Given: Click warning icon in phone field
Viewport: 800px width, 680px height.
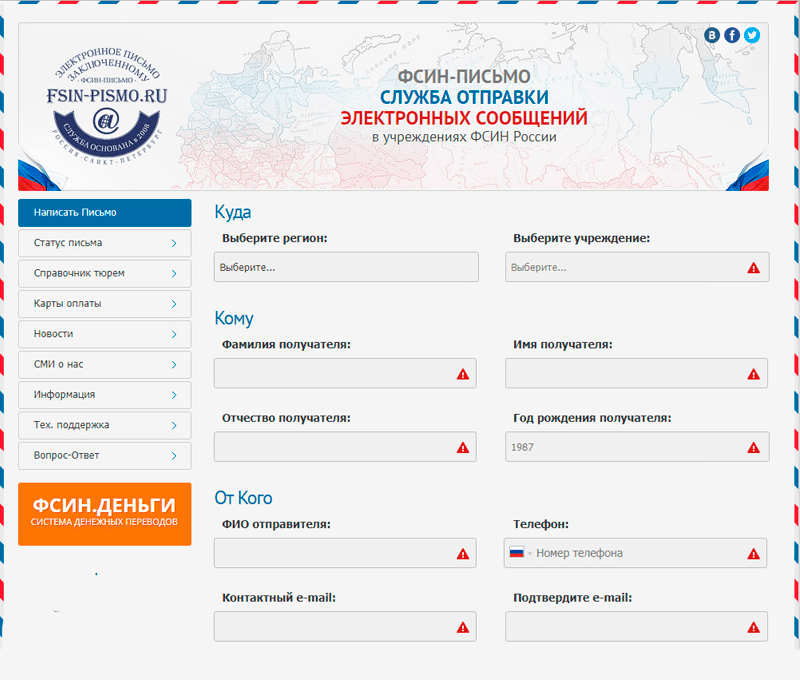Looking at the screenshot, I should pyautogui.click(x=753, y=554).
